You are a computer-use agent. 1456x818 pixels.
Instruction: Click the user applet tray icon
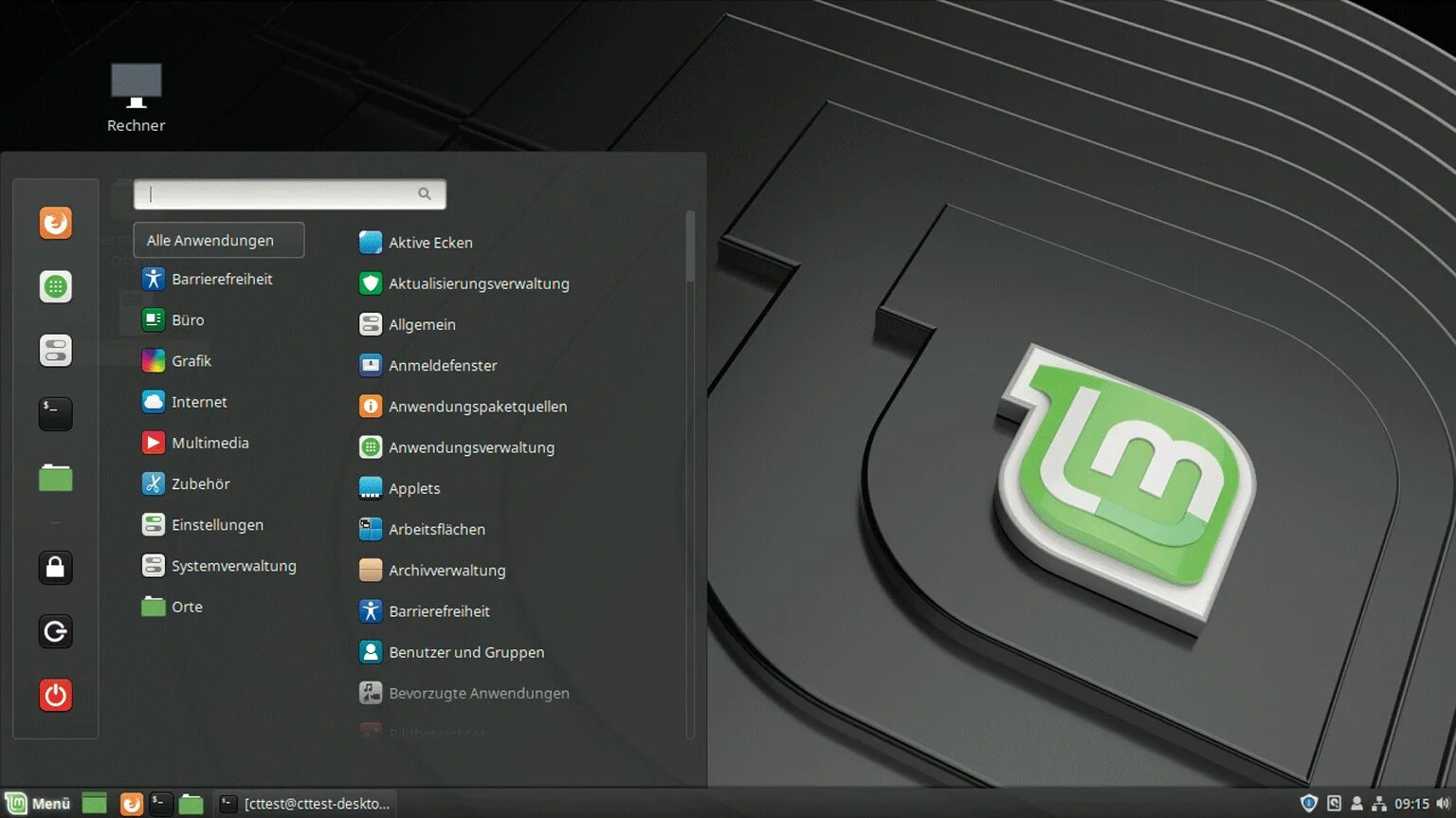(1356, 804)
